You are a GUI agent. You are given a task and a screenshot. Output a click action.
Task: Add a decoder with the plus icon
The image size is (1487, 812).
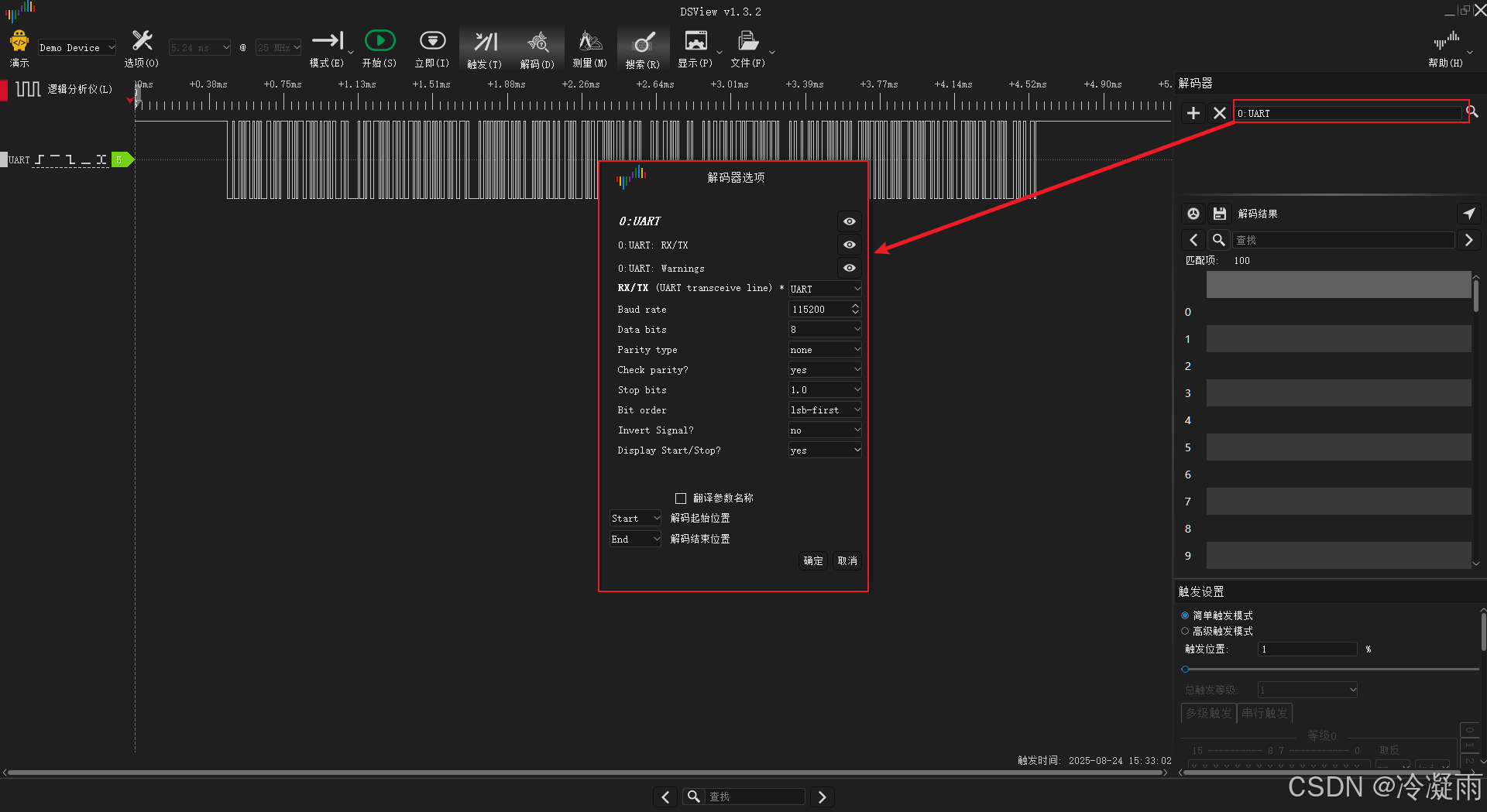[x=1193, y=113]
